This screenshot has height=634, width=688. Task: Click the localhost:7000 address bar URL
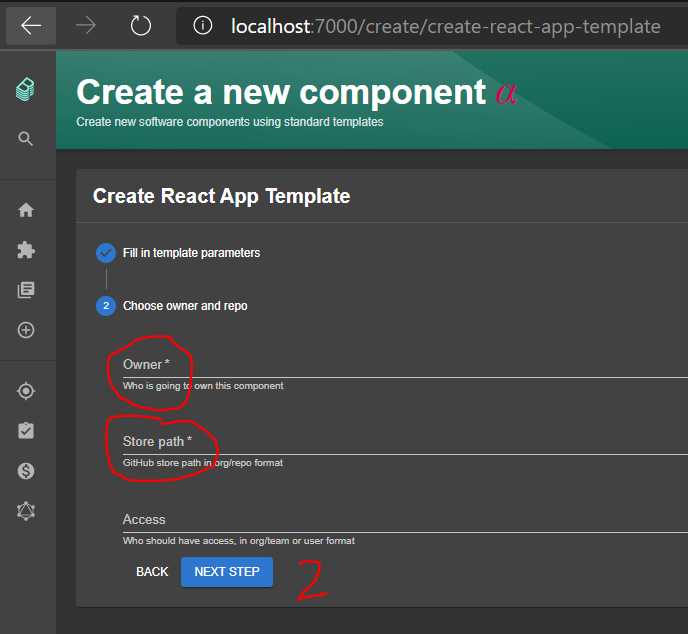[x=445, y=26]
